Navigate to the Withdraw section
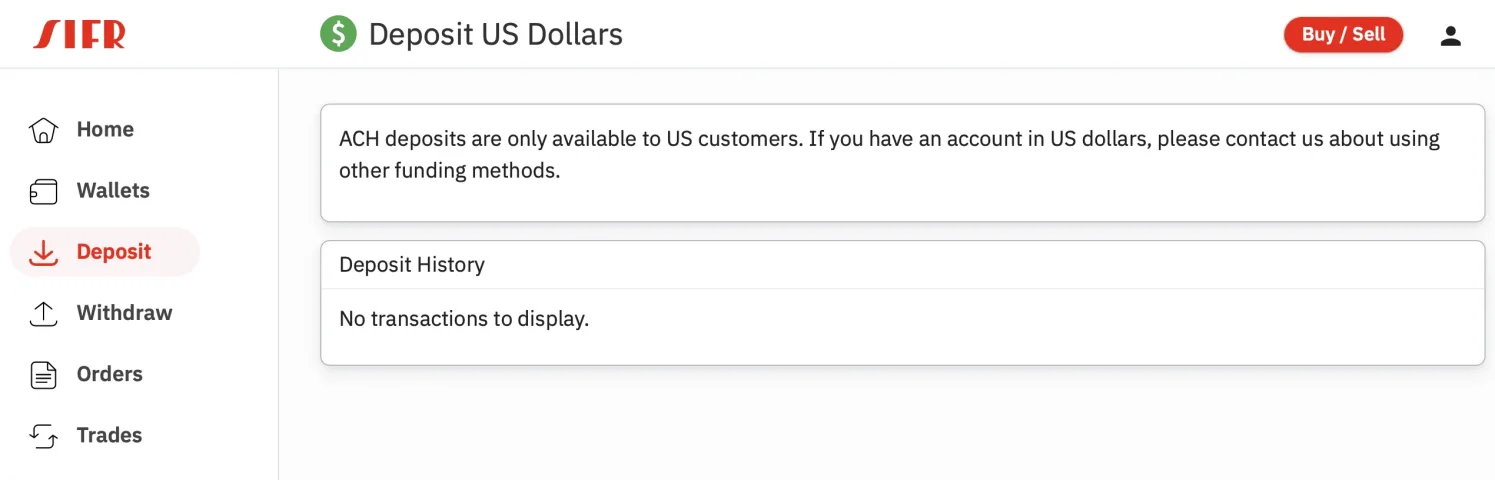This screenshot has width=1495, height=480. point(124,312)
